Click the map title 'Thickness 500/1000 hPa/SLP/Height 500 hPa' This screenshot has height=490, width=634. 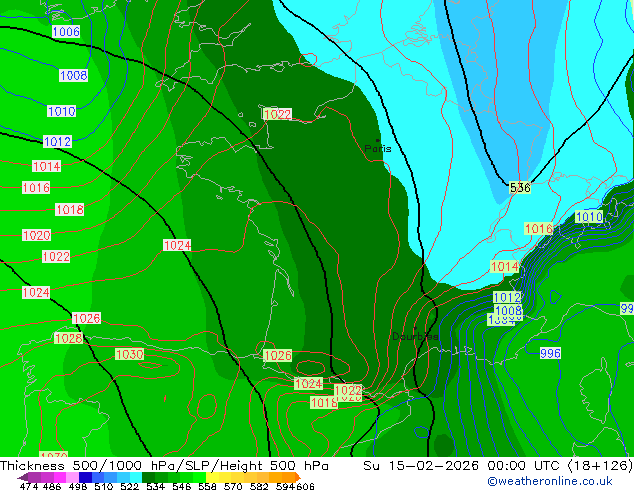164,466
